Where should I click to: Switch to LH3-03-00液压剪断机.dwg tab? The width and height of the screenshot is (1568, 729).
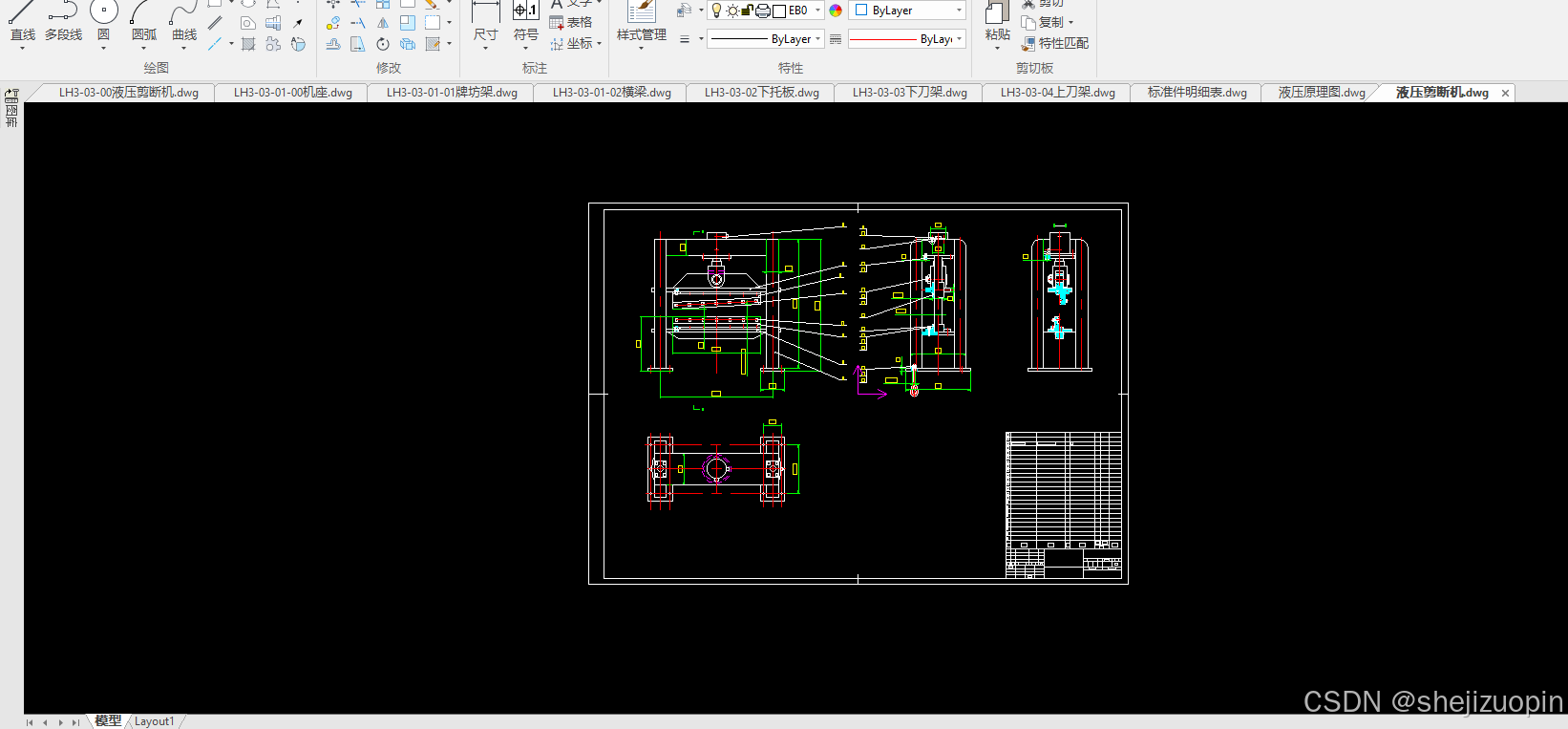pyautogui.click(x=128, y=93)
